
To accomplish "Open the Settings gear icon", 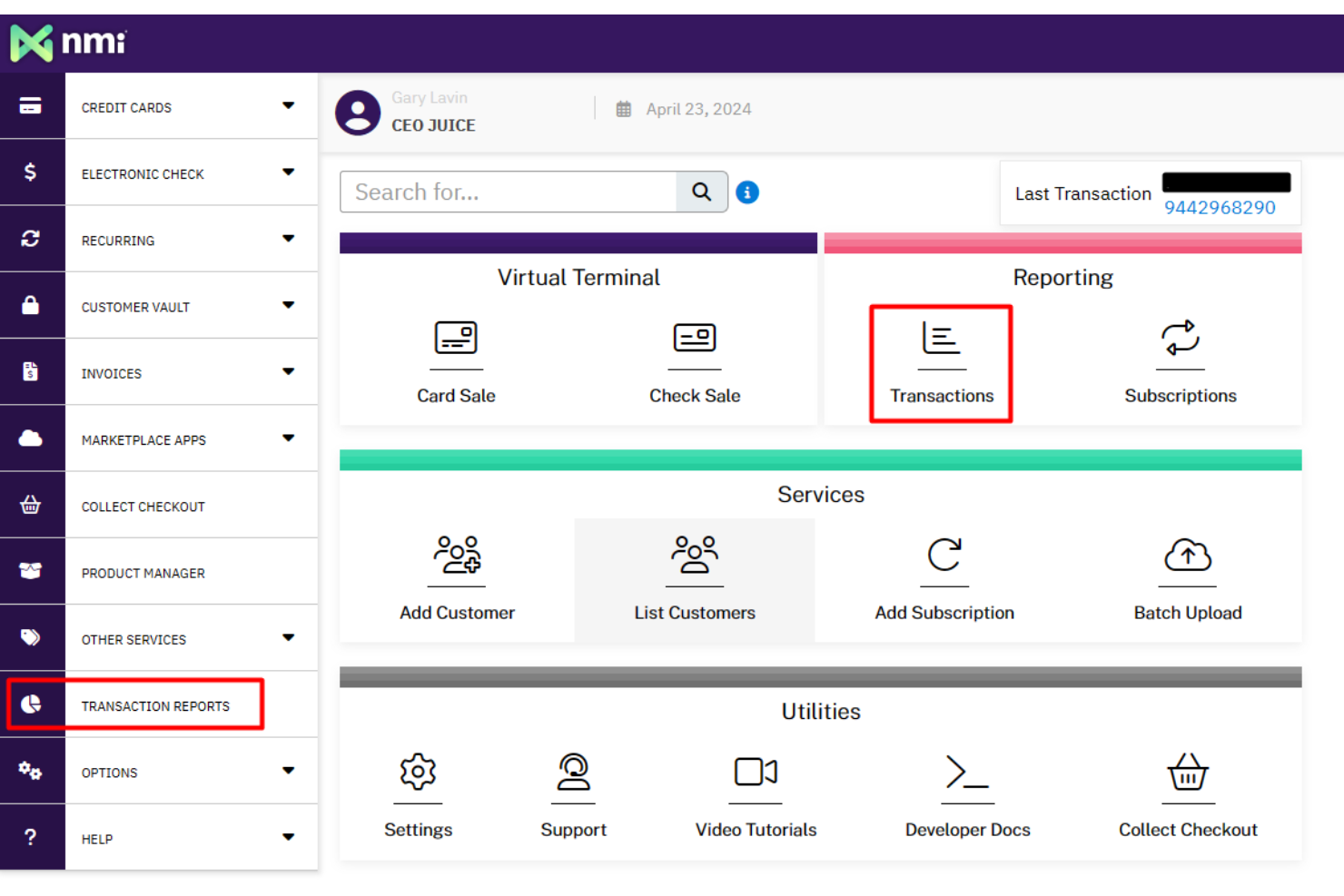I will [418, 772].
